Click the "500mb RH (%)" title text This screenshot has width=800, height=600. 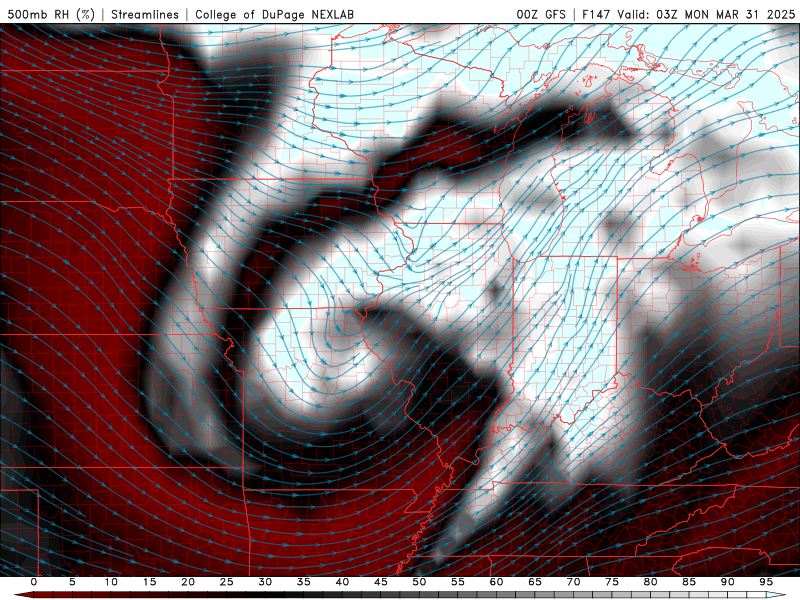[52, 14]
